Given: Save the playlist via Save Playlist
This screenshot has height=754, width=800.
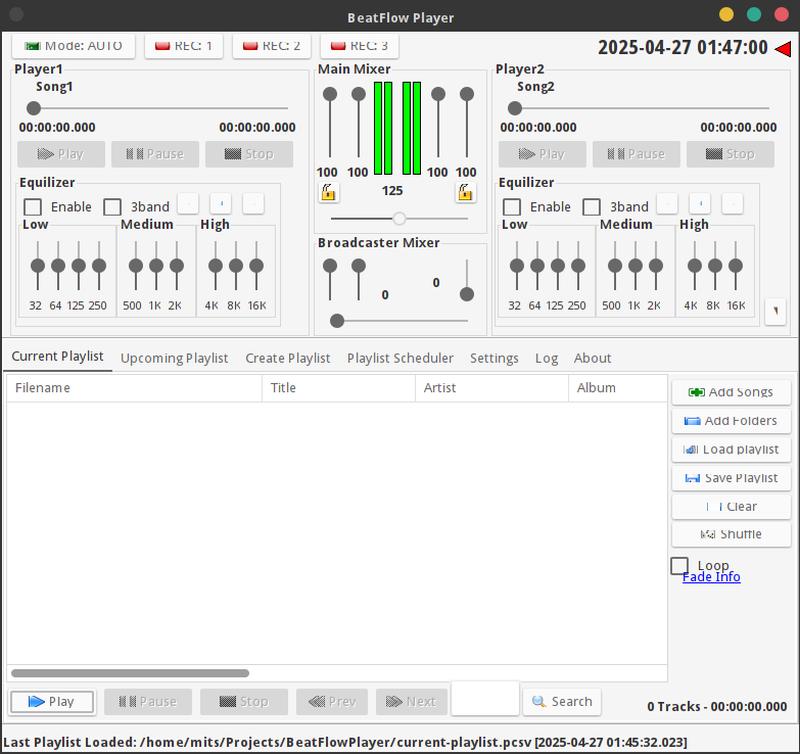Looking at the screenshot, I should [731, 478].
